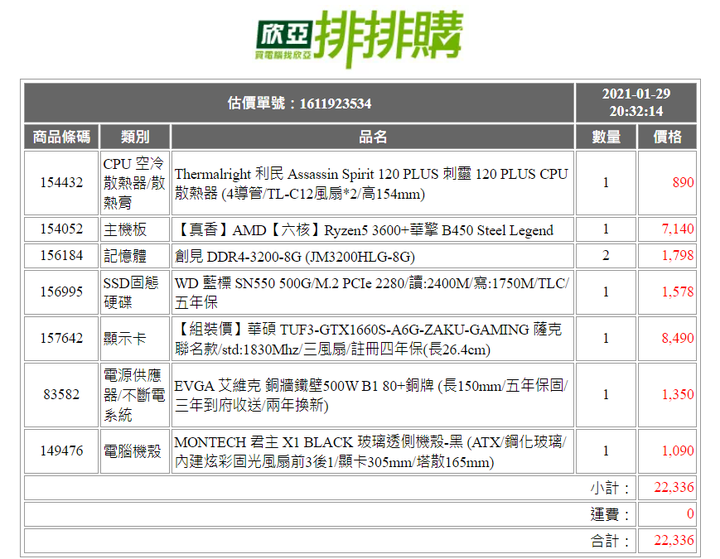Click the 主機板 category cell

point(135,229)
